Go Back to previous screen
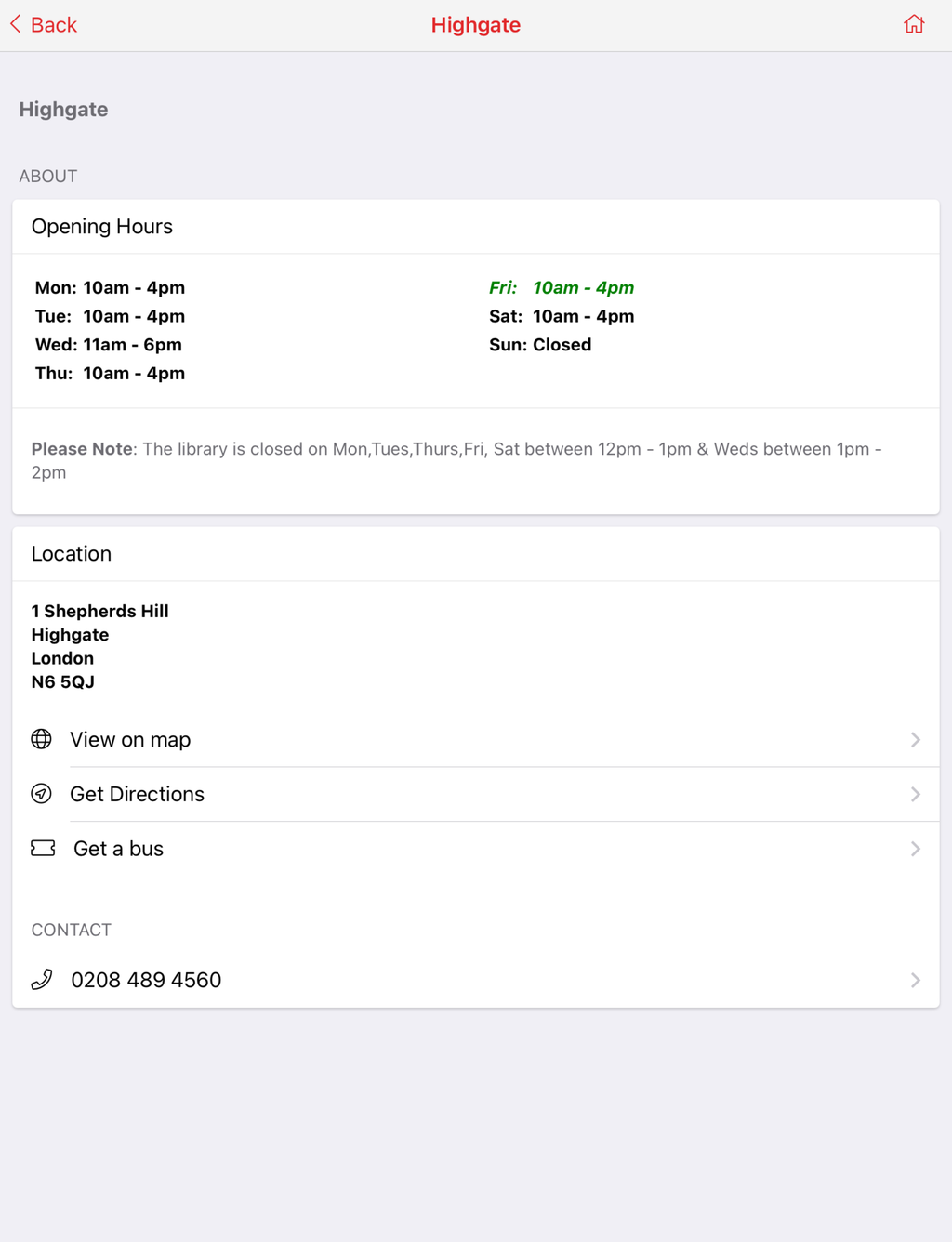The image size is (952, 1242). tap(44, 24)
